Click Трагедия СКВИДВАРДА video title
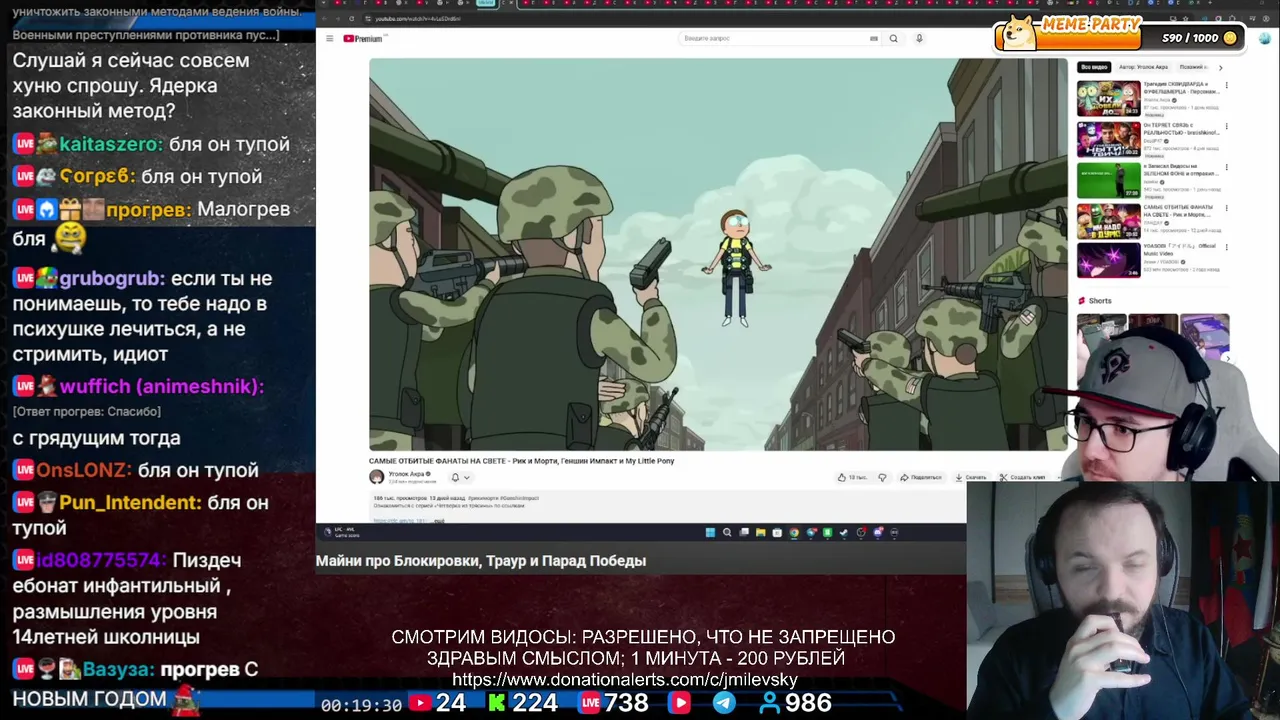The height and width of the screenshot is (720, 1280). pos(1182,88)
